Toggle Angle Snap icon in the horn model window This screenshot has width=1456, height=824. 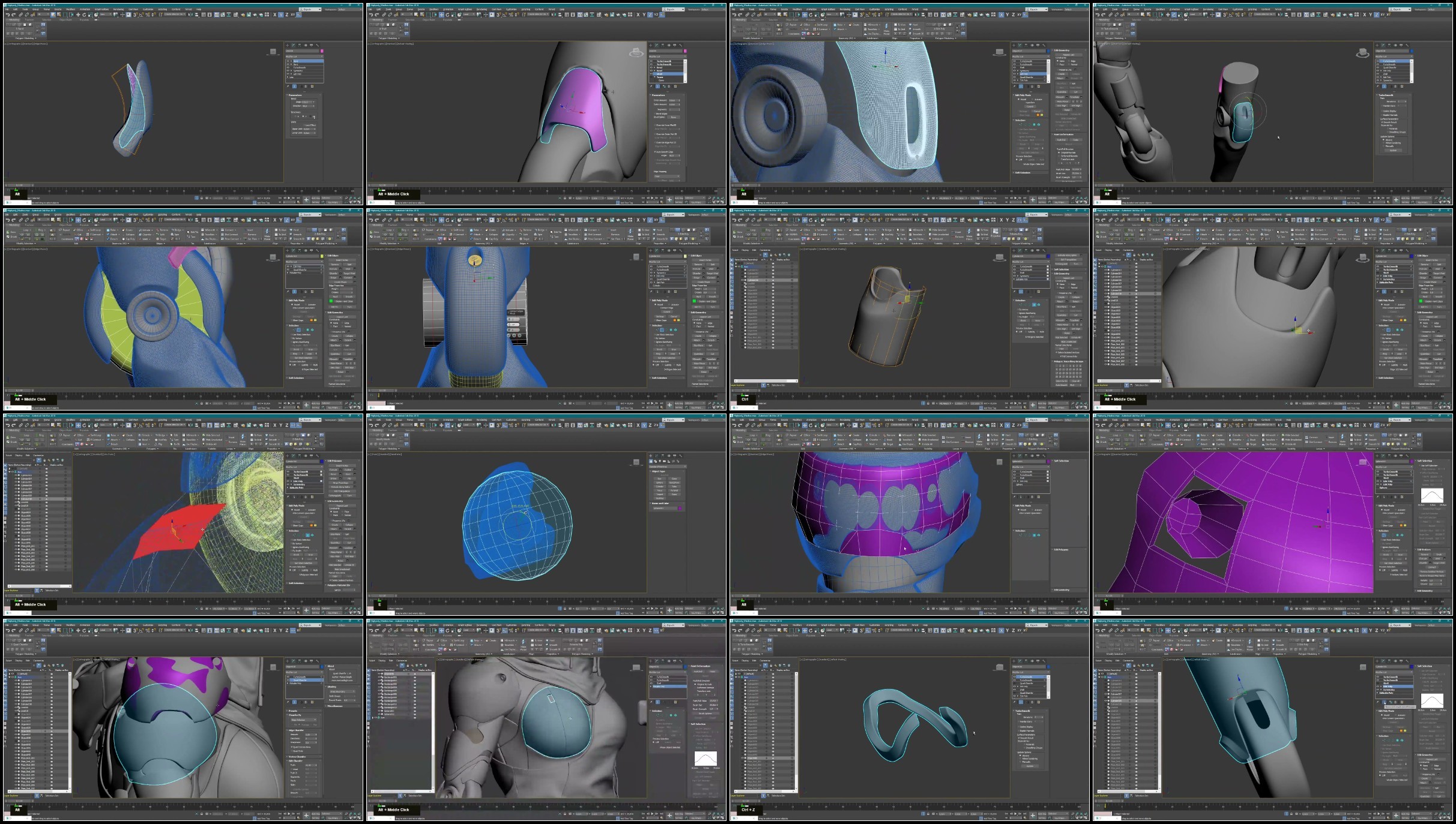pos(141,14)
